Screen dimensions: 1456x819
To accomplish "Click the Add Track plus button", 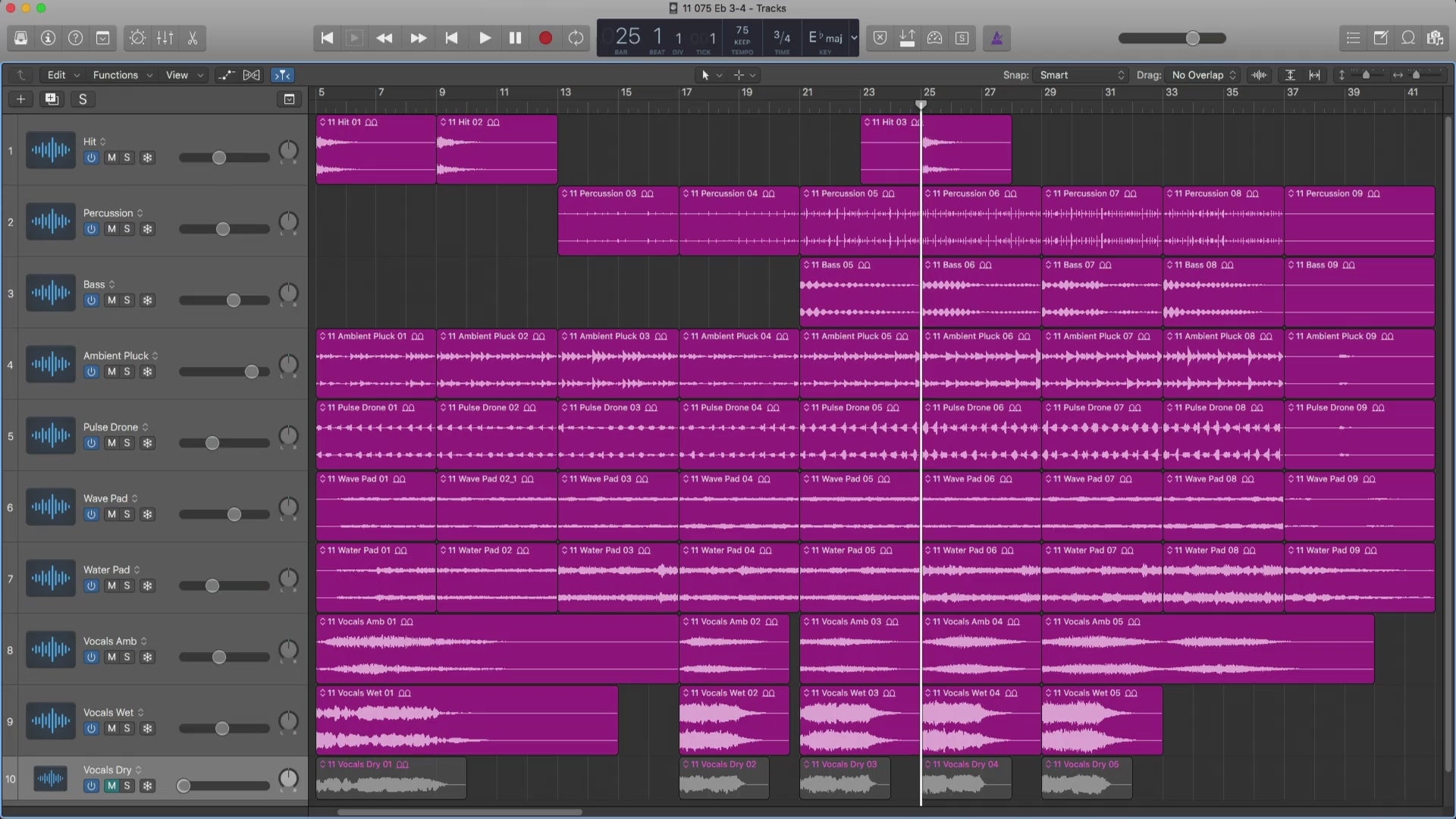I will 20,99.
